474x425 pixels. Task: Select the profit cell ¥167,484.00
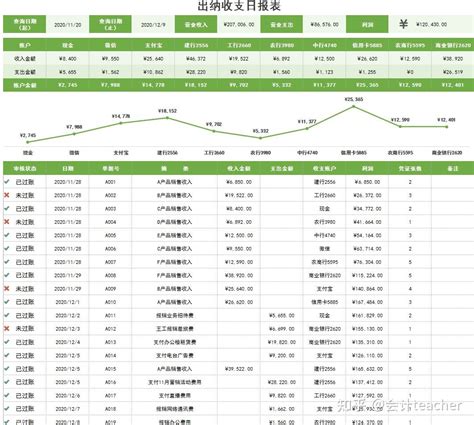pos(367,302)
